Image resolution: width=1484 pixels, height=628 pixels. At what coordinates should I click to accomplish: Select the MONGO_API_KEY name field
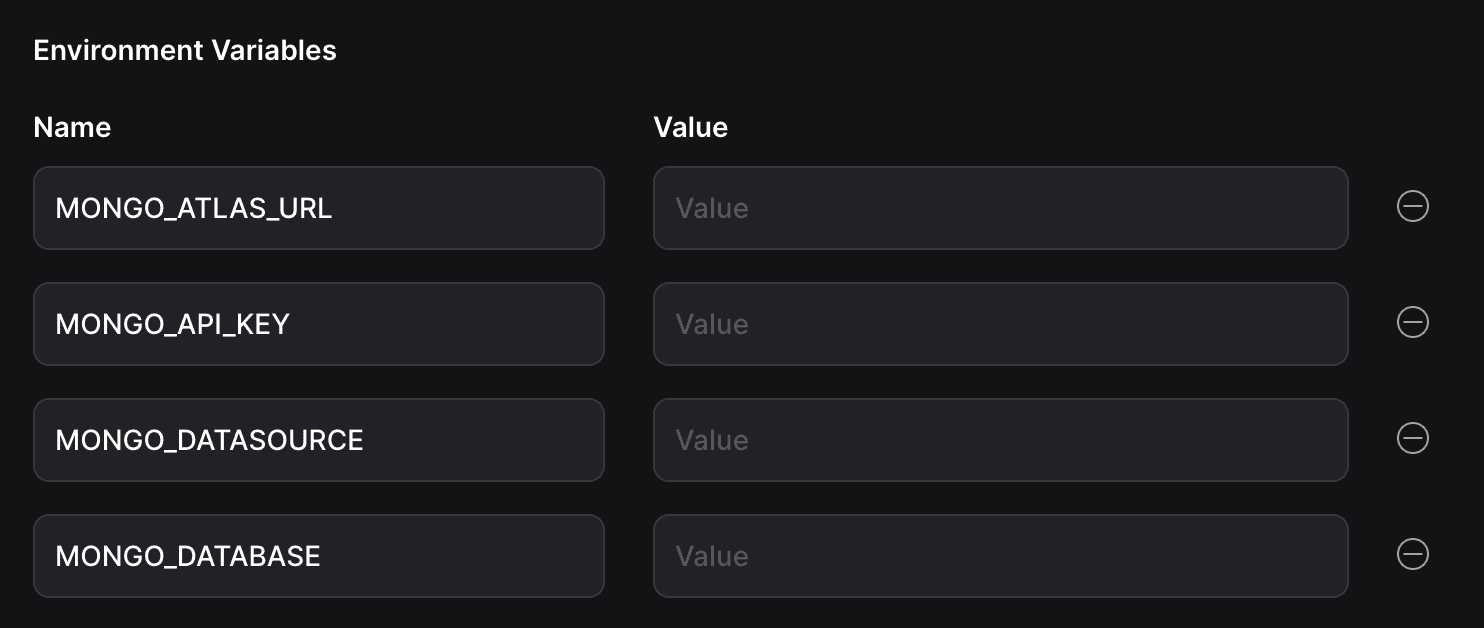pyautogui.click(x=319, y=323)
